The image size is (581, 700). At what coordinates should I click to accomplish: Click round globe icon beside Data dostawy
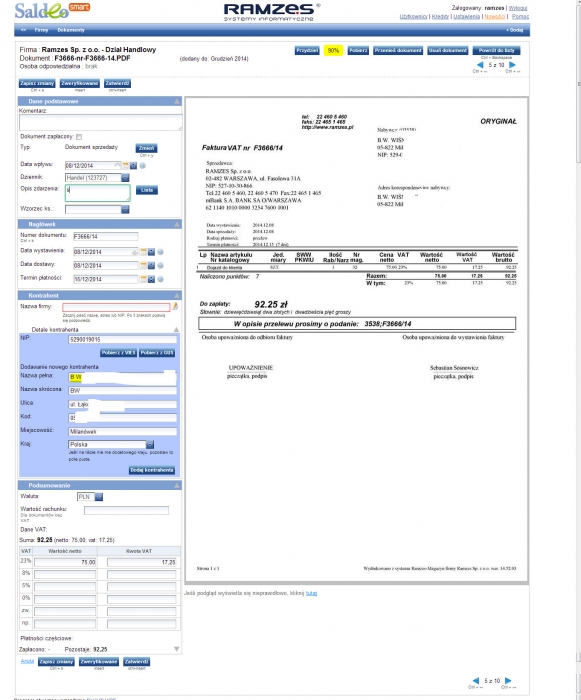[160, 266]
